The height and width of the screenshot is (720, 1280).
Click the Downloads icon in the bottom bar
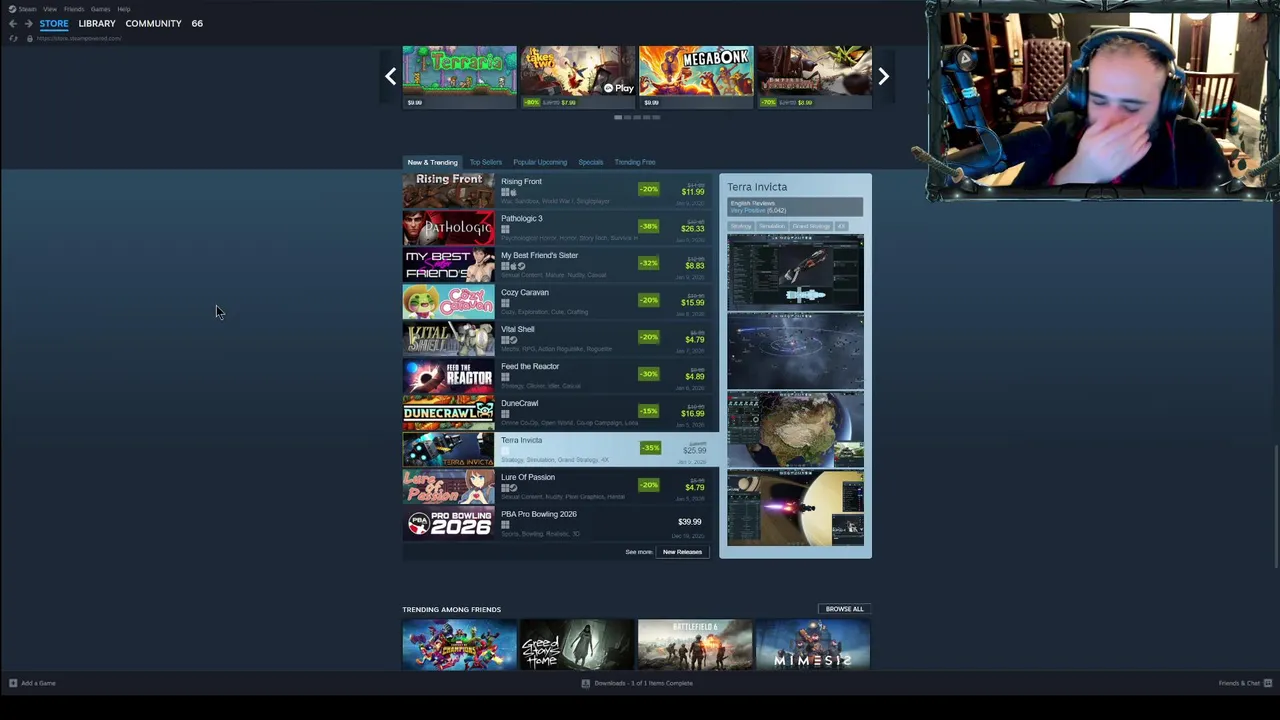(x=586, y=683)
